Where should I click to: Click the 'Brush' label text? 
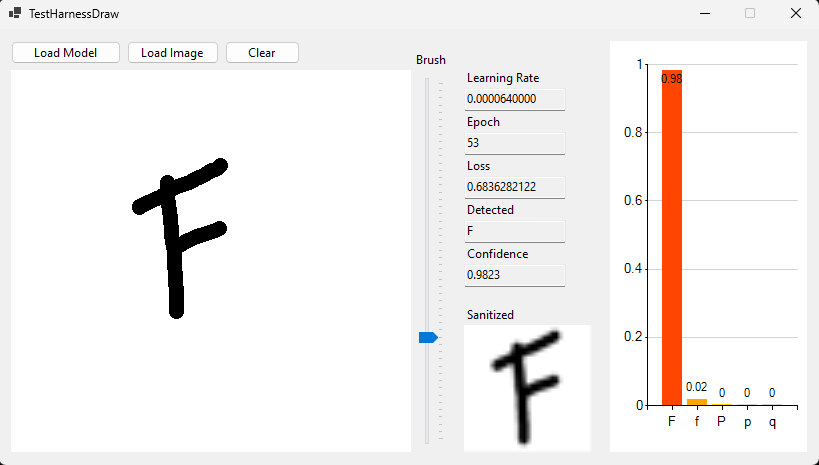(x=431, y=60)
